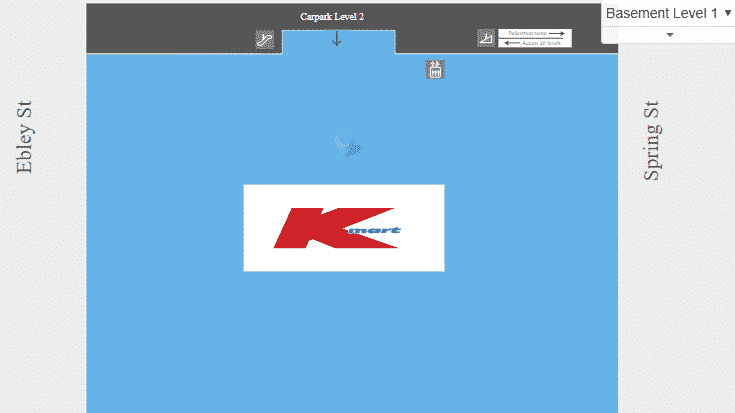Click the down arrow entrance marker

pyautogui.click(x=336, y=38)
